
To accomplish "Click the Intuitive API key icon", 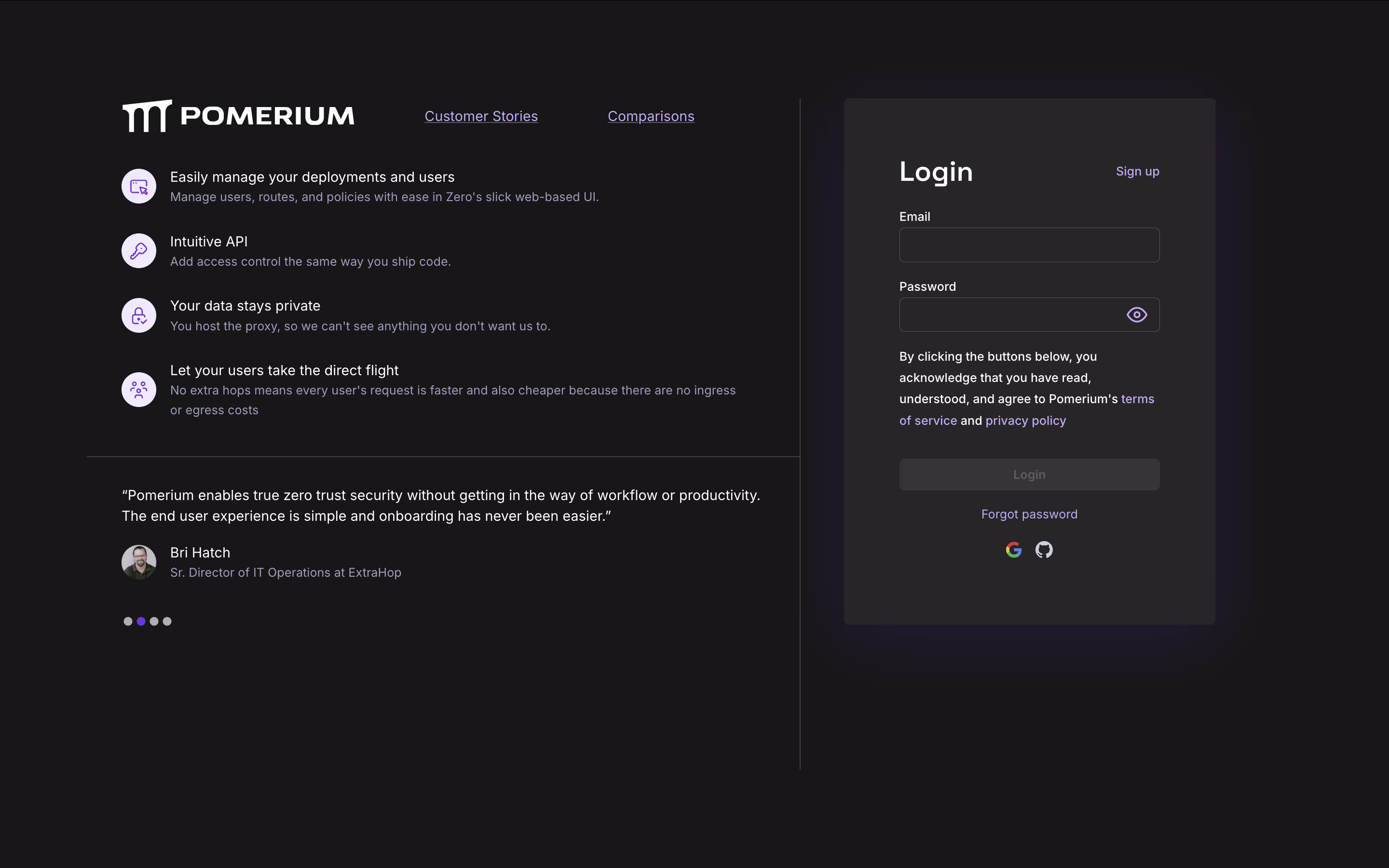I will click(139, 251).
